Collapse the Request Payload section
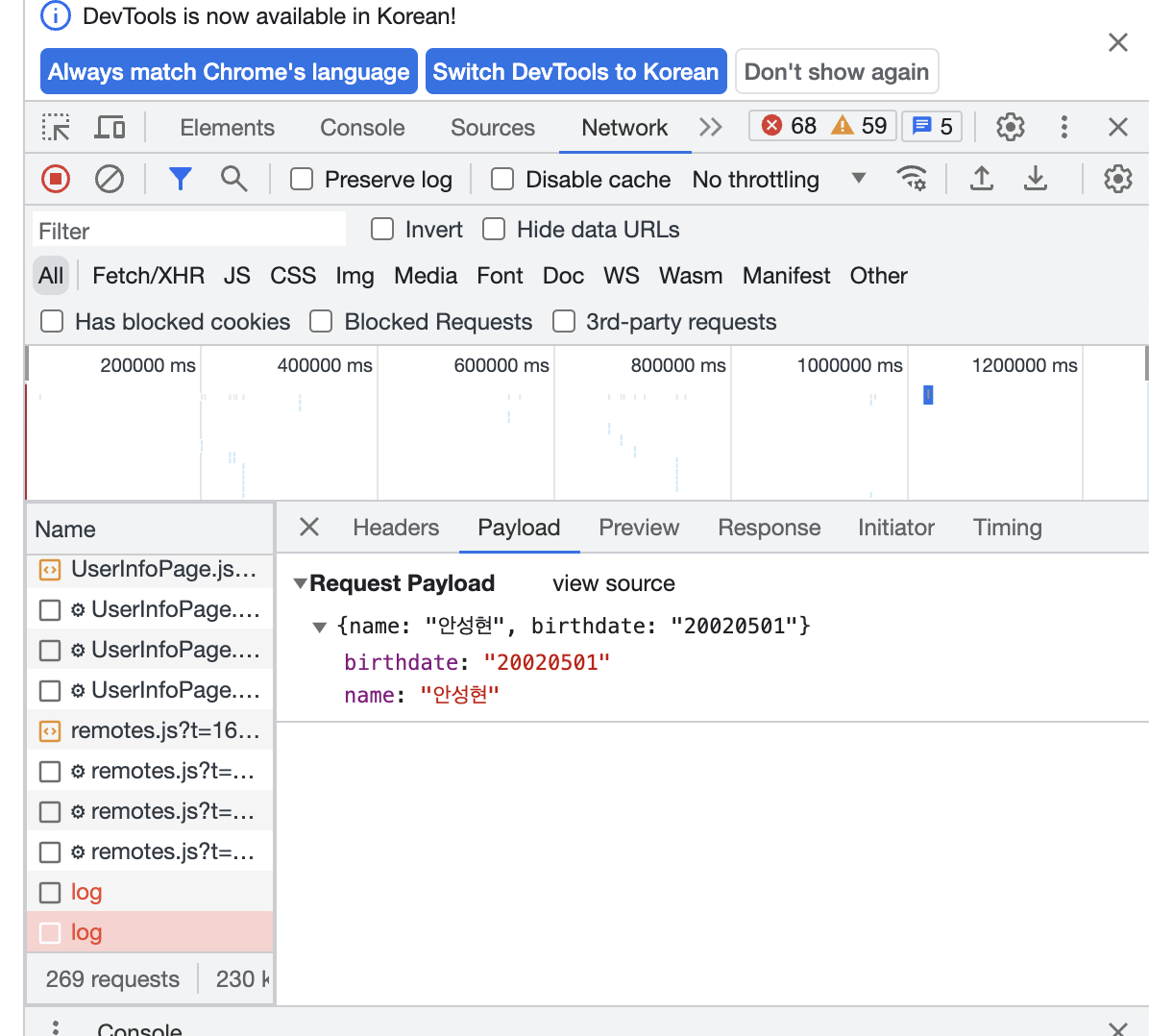Viewport: 1149px width, 1036px height. [300, 583]
